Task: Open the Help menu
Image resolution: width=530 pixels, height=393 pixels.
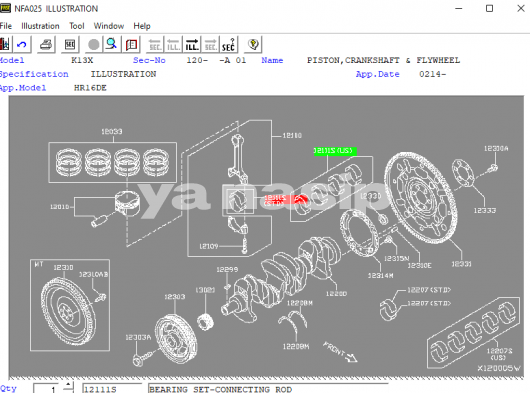Action: tap(142, 26)
